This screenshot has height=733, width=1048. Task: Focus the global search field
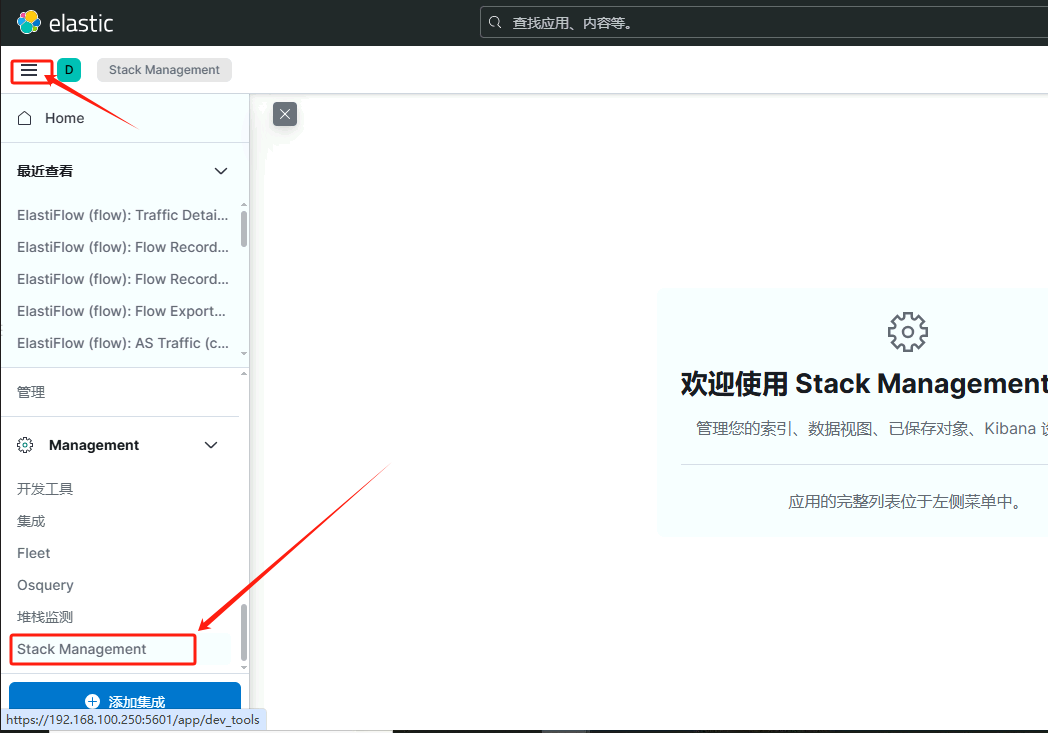[x=763, y=23]
